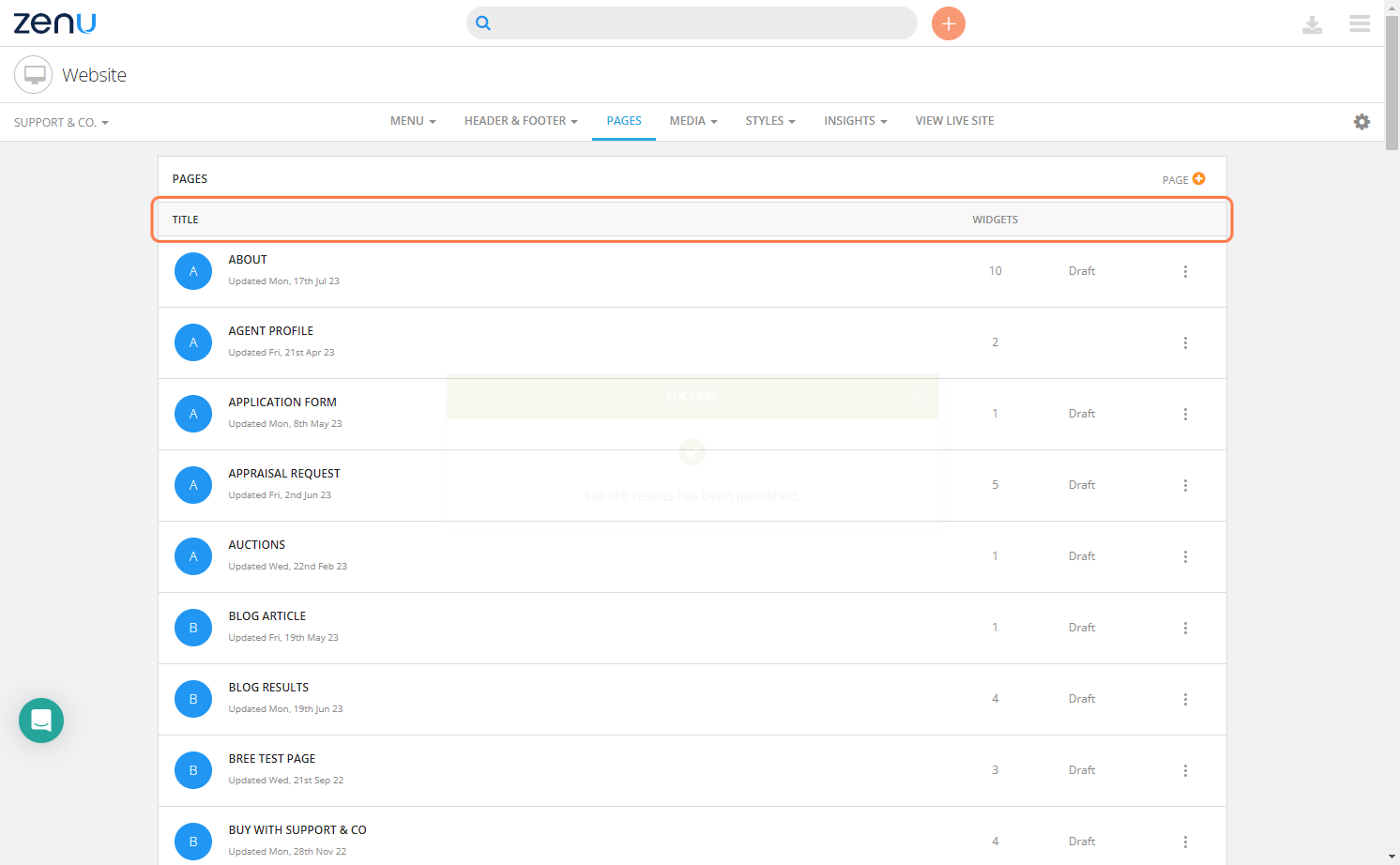Click the orange plus add button

click(x=949, y=23)
